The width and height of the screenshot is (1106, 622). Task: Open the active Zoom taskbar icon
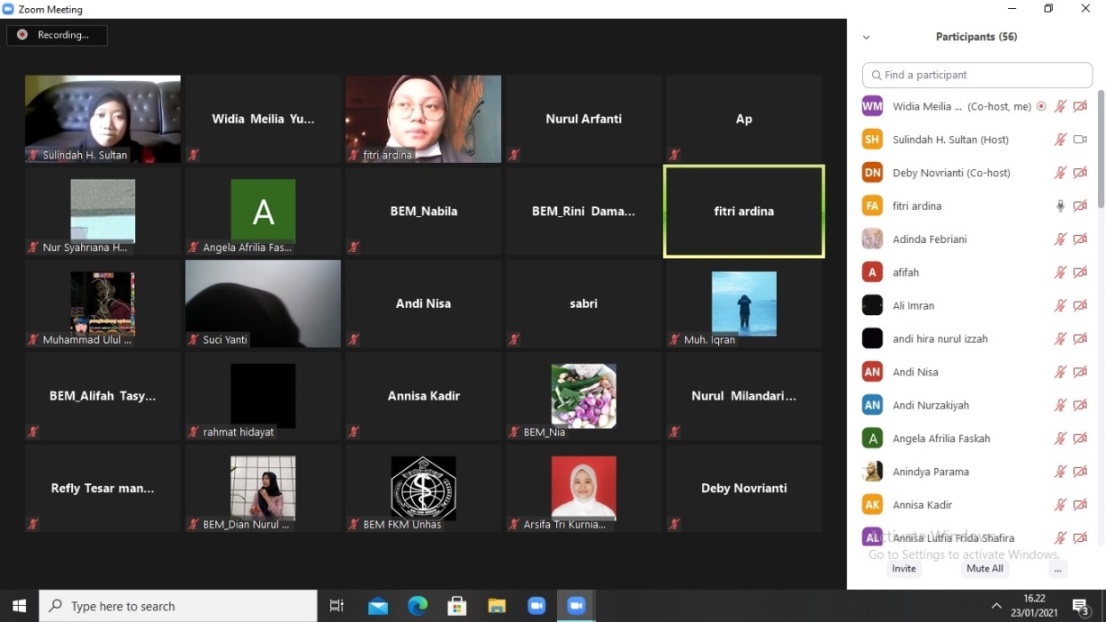coord(576,606)
